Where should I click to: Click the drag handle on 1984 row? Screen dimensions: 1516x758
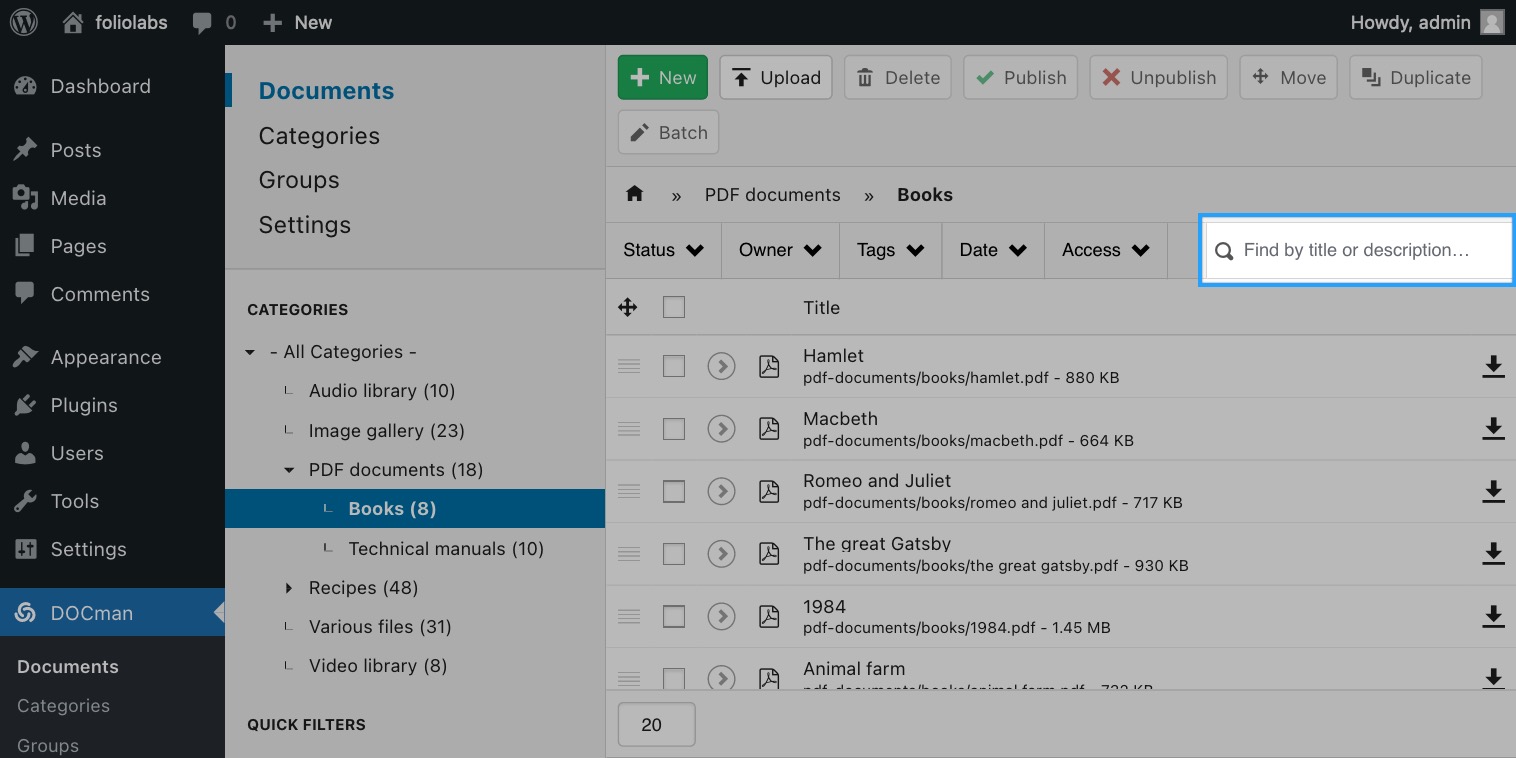click(x=629, y=616)
